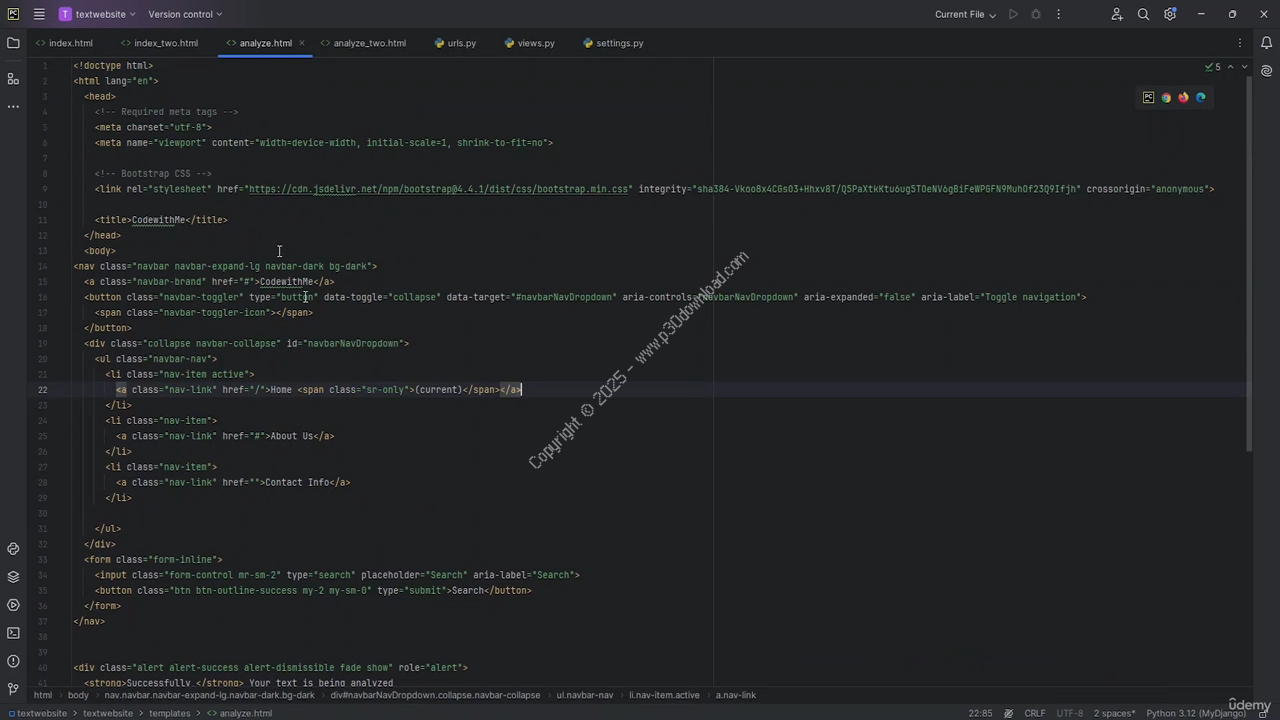Run the current file
Viewport: 1280px width, 720px height.
[x=1013, y=14]
